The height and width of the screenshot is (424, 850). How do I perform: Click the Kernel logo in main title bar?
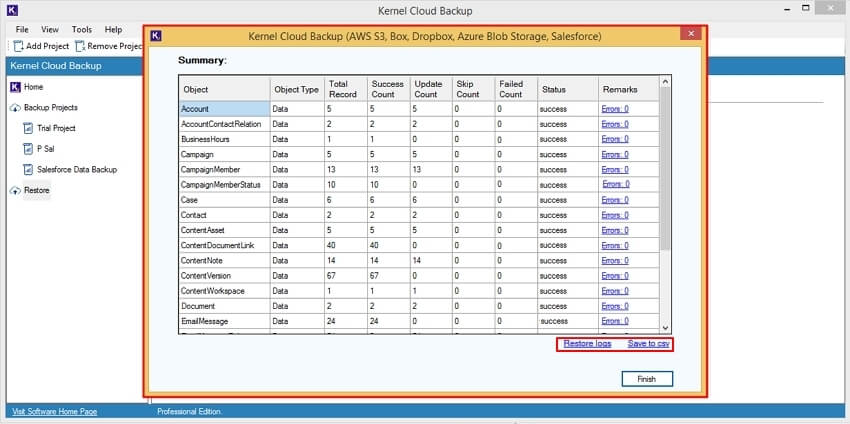[x=12, y=10]
